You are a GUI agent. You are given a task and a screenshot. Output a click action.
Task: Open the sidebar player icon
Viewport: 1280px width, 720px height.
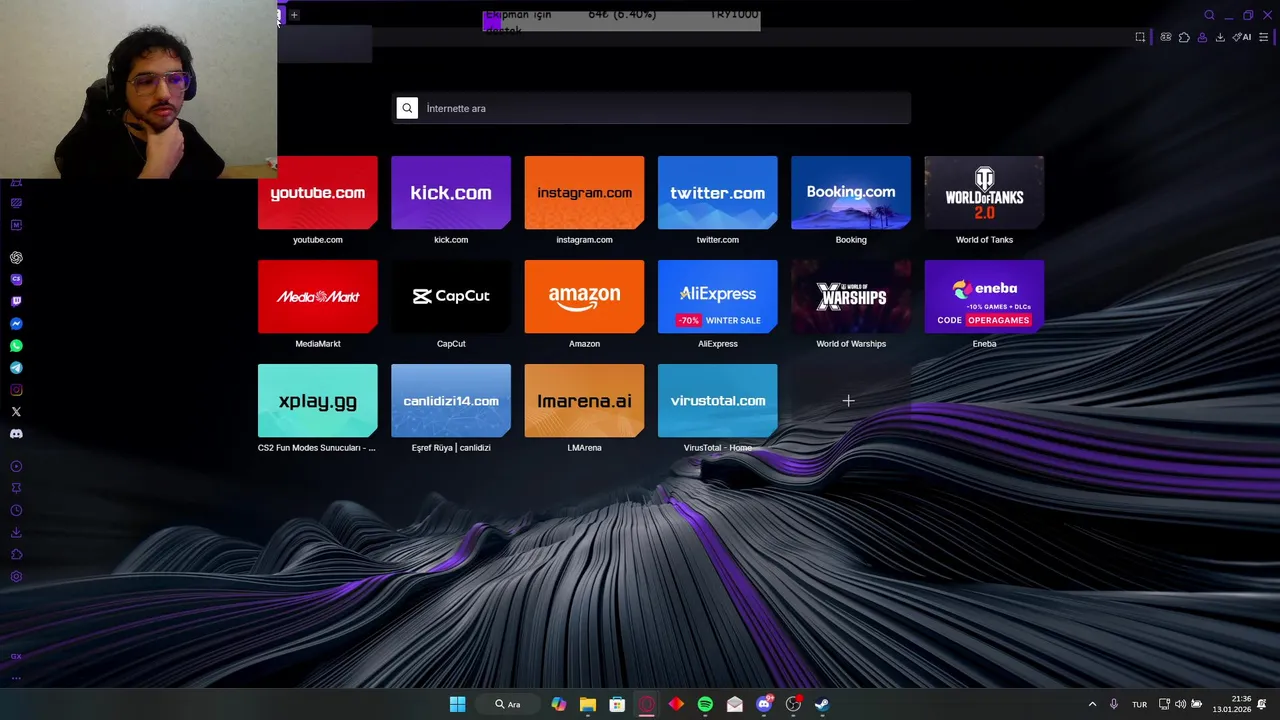(16, 466)
